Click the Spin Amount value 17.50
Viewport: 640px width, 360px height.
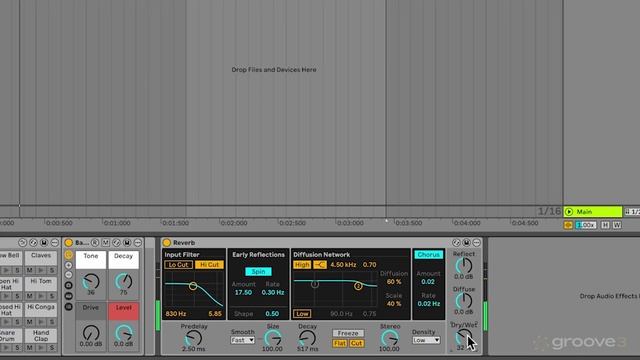243,292
